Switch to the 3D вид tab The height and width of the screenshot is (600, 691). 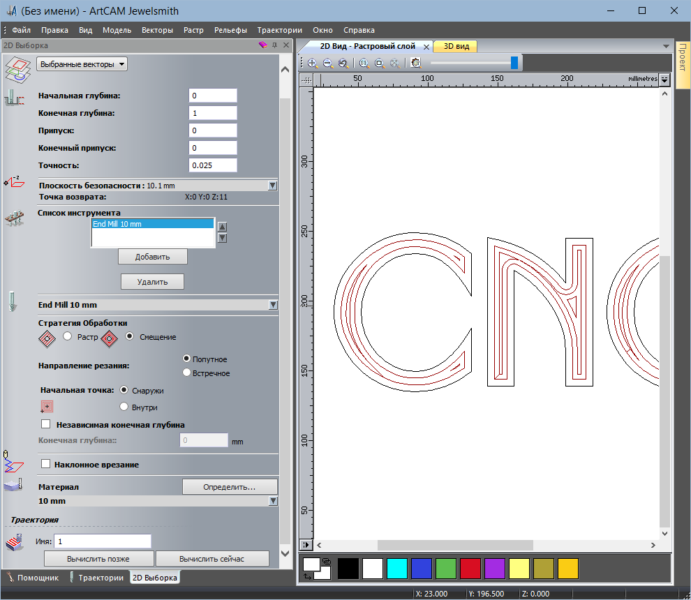[x=456, y=46]
